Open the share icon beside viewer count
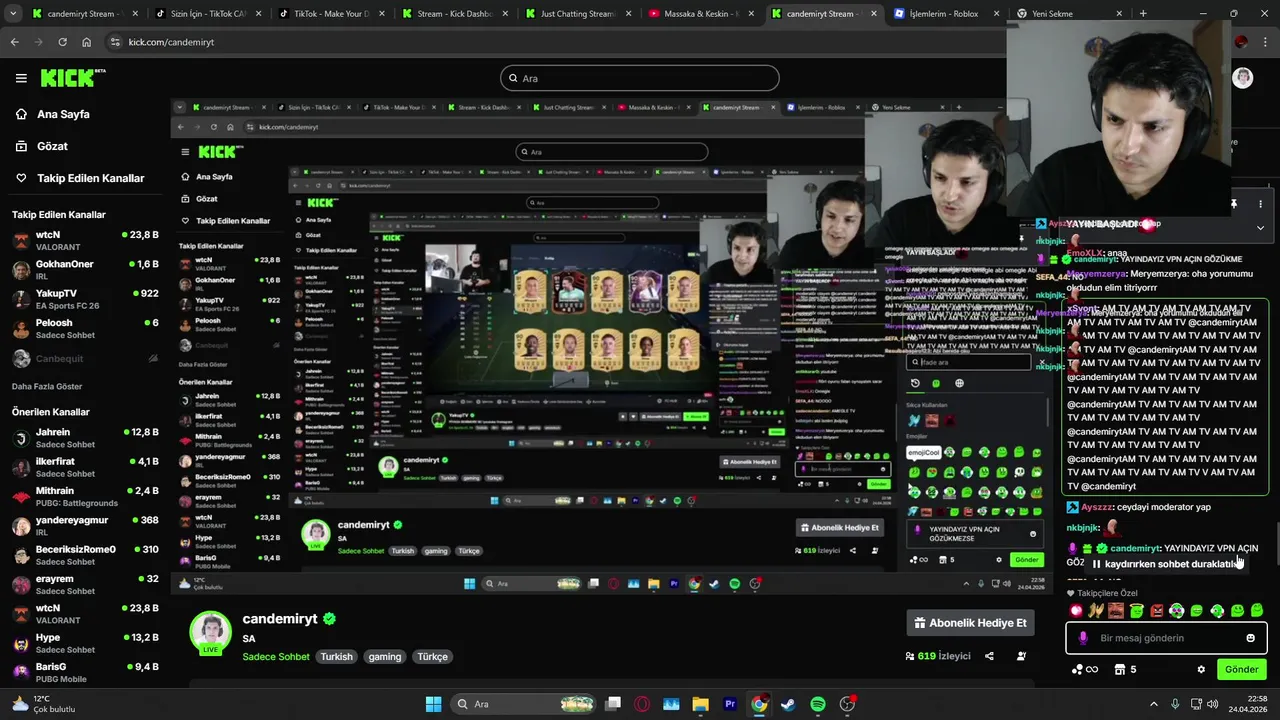 click(989, 656)
